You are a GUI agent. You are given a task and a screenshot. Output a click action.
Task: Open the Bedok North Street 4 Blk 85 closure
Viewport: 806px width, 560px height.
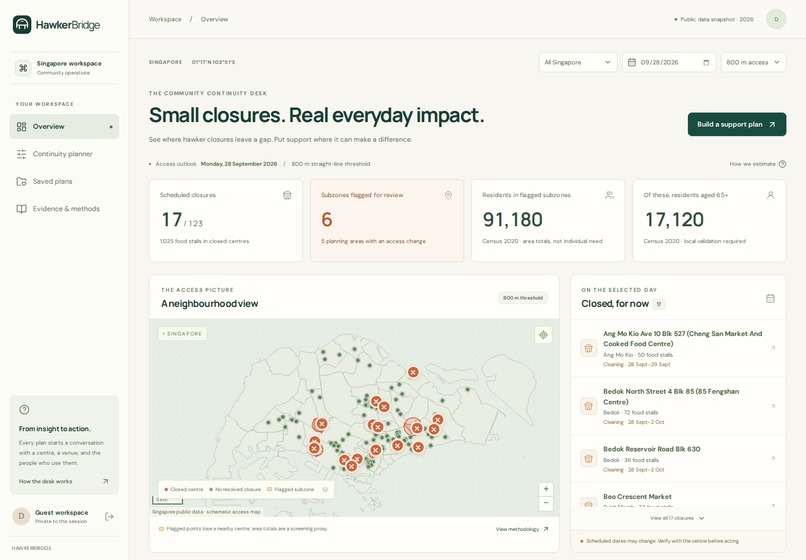pos(678,406)
